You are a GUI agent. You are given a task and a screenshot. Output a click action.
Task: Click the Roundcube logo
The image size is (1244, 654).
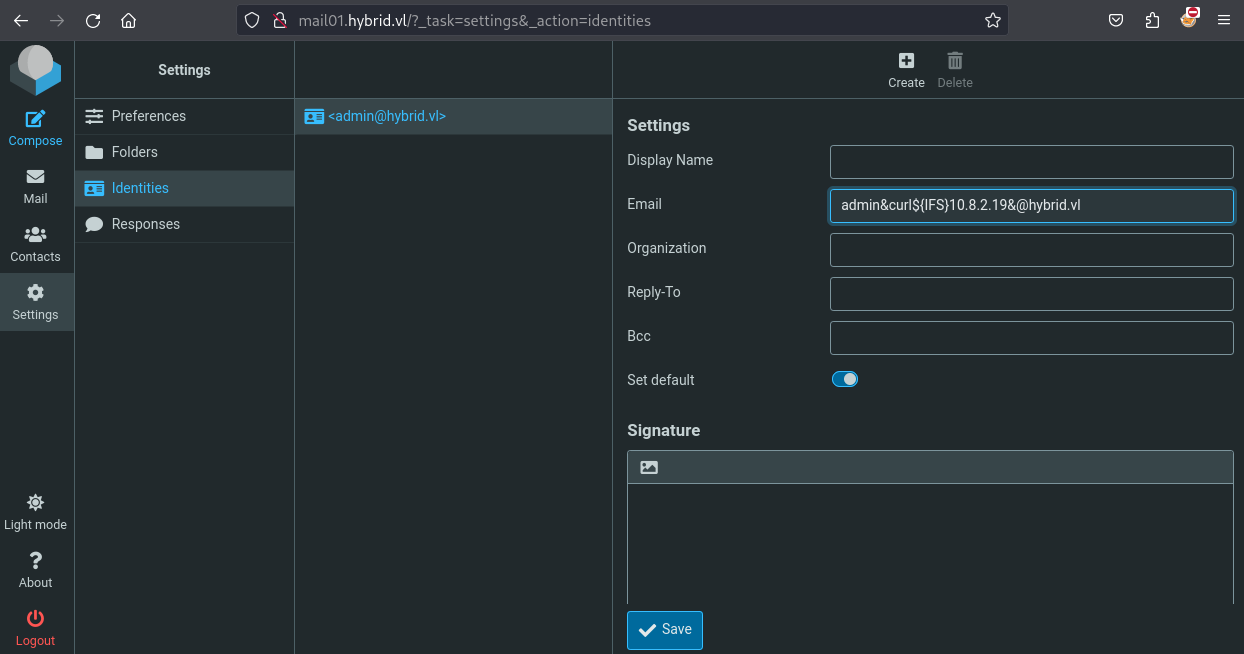click(36, 69)
